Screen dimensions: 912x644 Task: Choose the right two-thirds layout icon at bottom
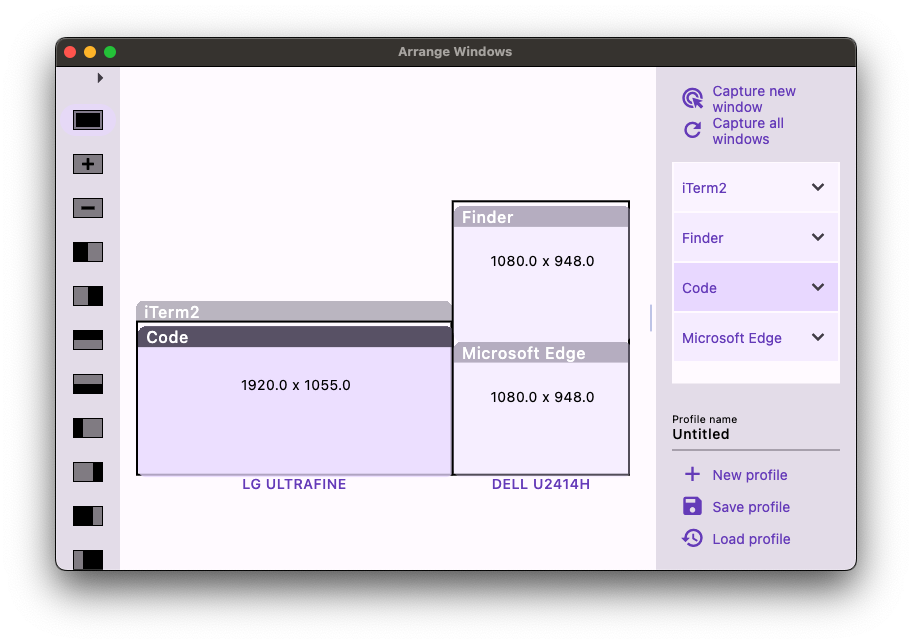click(88, 559)
